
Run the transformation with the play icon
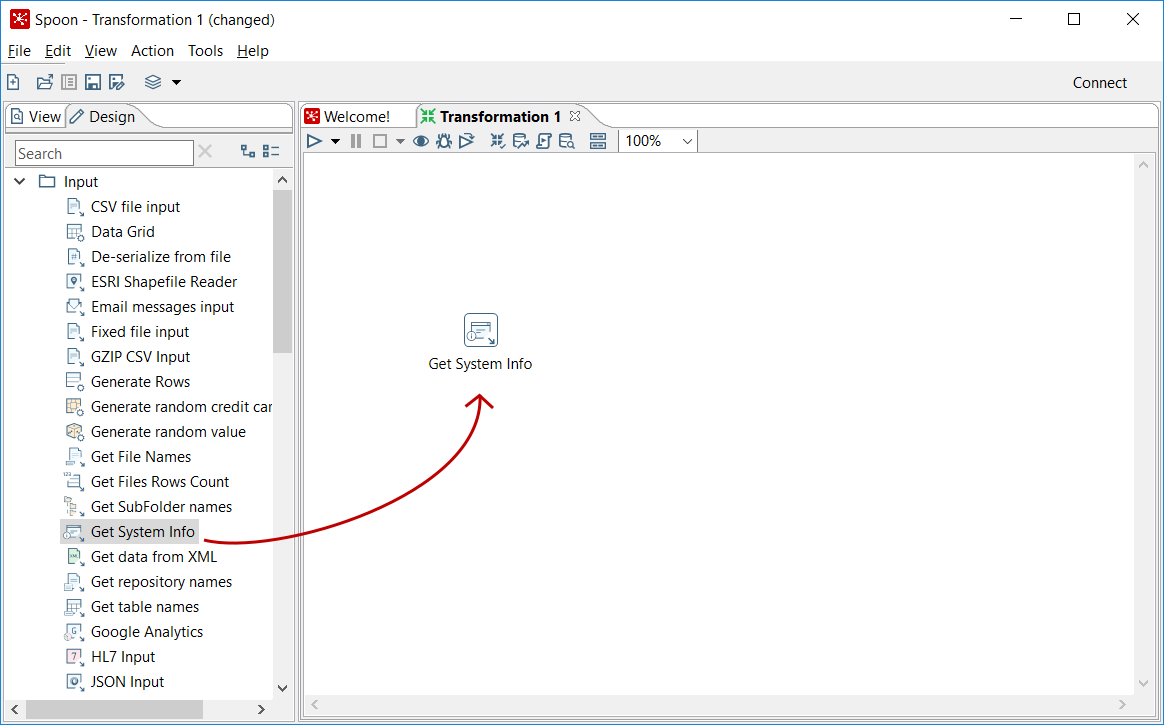[314, 141]
